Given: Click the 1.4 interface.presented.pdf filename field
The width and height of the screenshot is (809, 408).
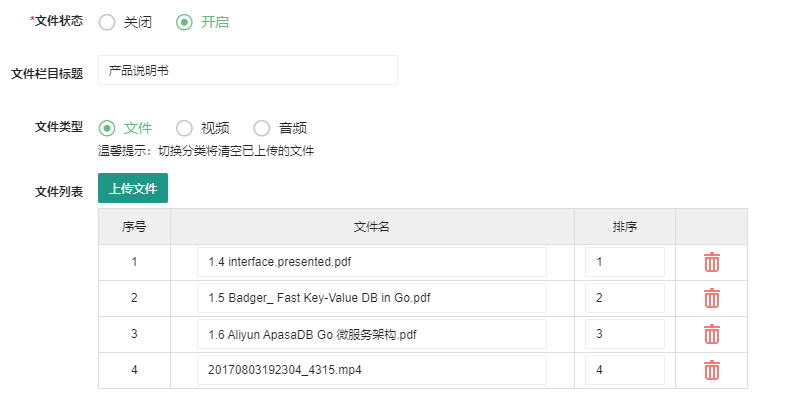Looking at the screenshot, I should pos(372,262).
